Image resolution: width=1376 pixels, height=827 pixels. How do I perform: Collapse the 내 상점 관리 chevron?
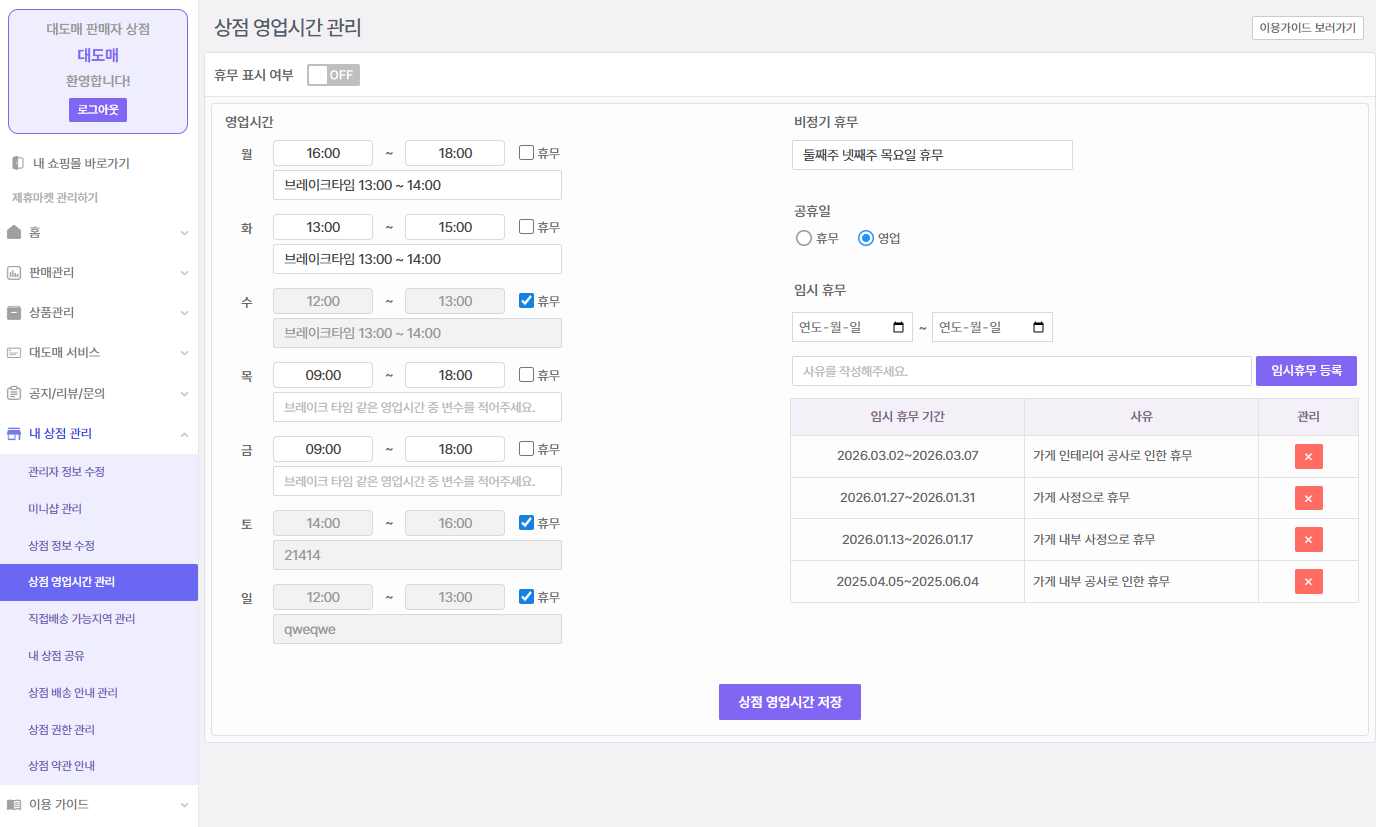184,434
